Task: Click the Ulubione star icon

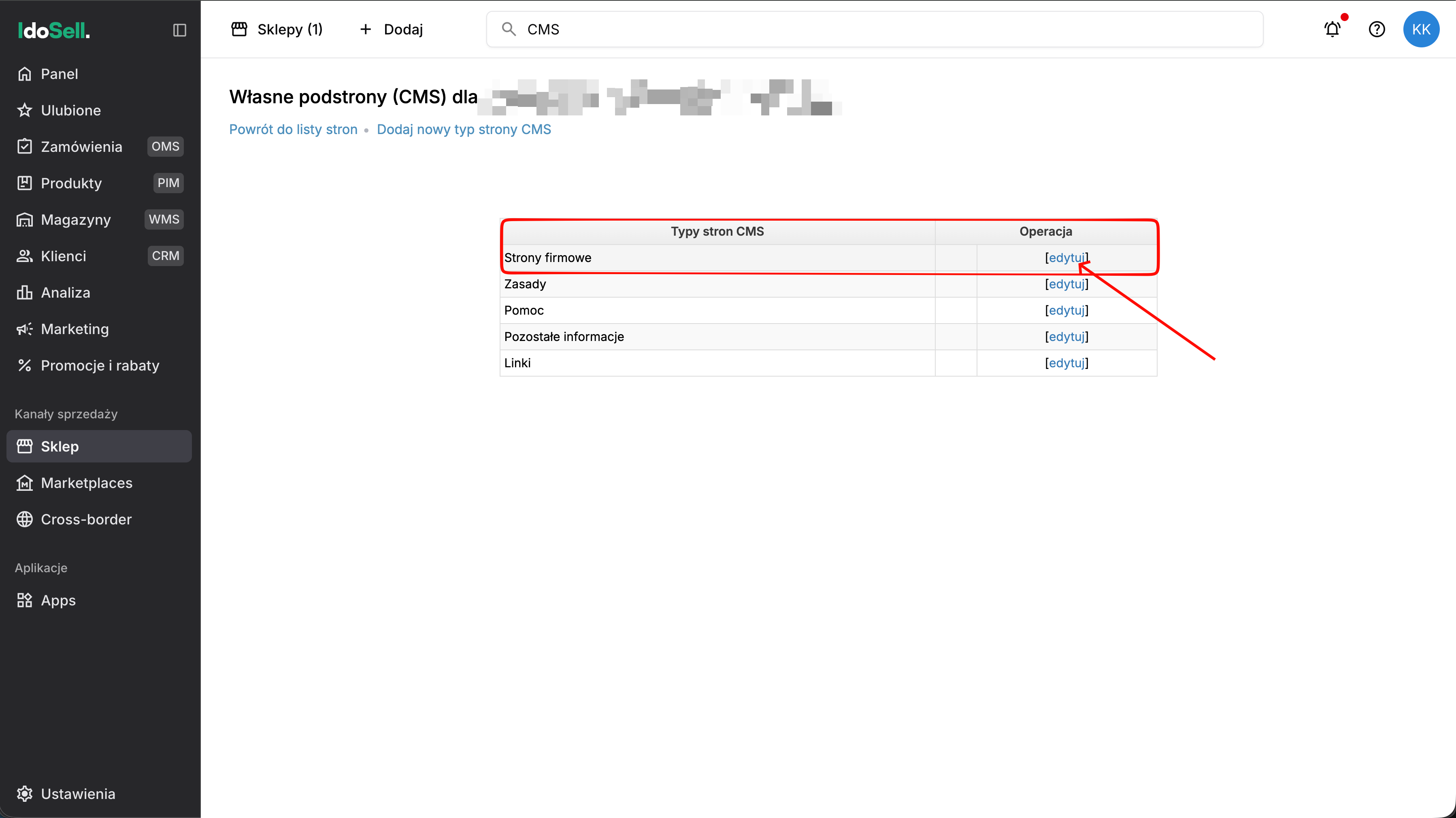Action: coord(24,110)
